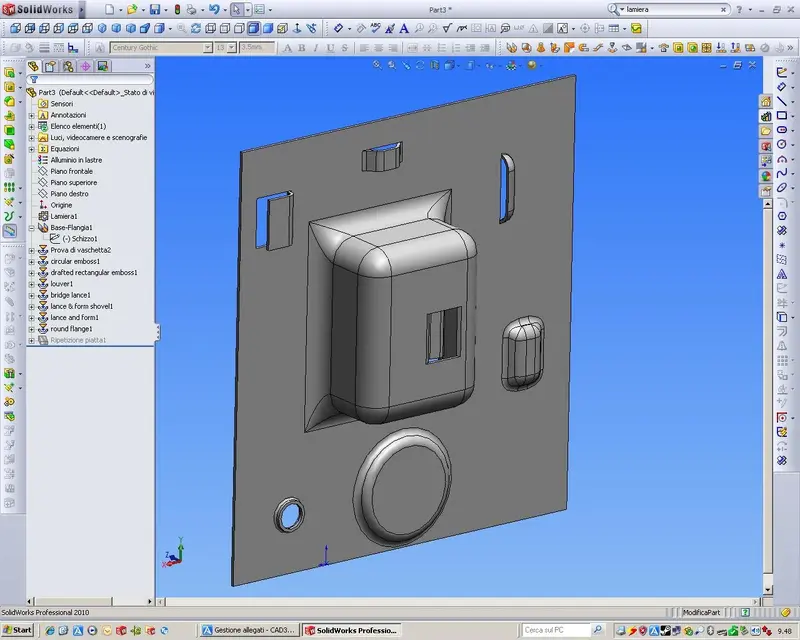The height and width of the screenshot is (640, 800).
Task: Click the Smart Dimension icon
Action: 338,29
